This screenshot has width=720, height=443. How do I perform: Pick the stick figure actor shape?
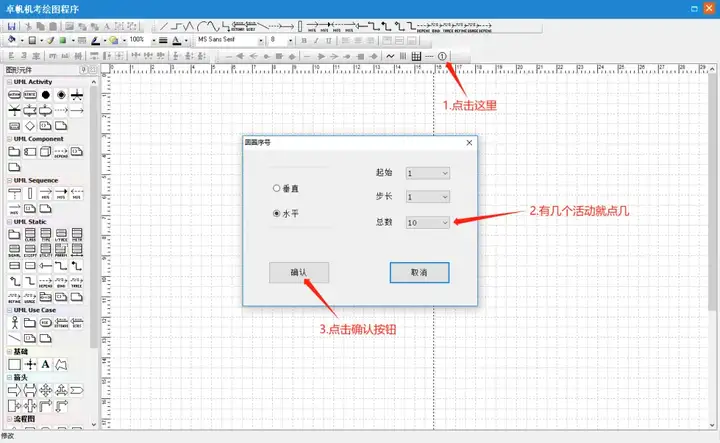pyautogui.click(x=14, y=323)
